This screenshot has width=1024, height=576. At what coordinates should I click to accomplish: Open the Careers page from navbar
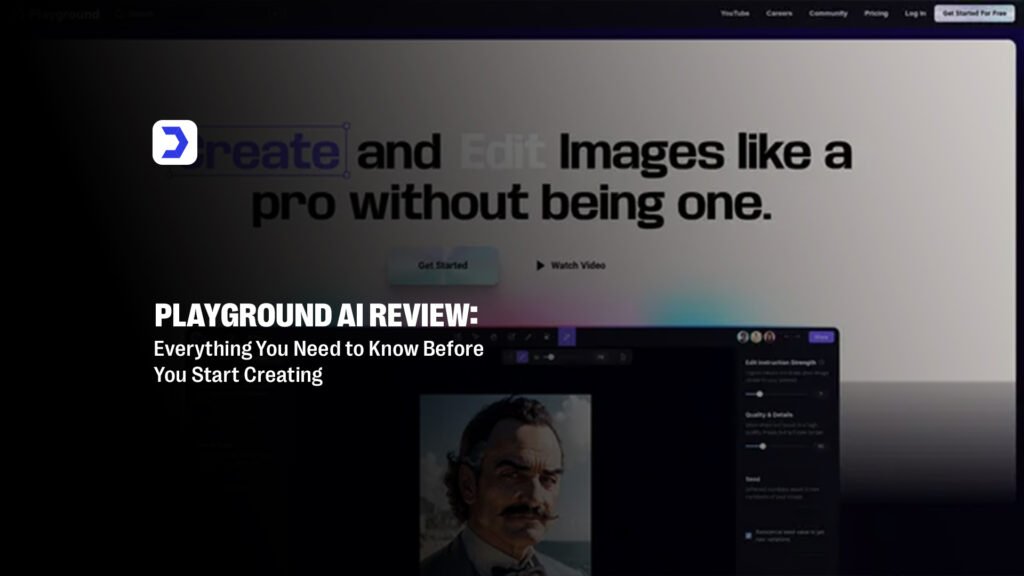(779, 14)
